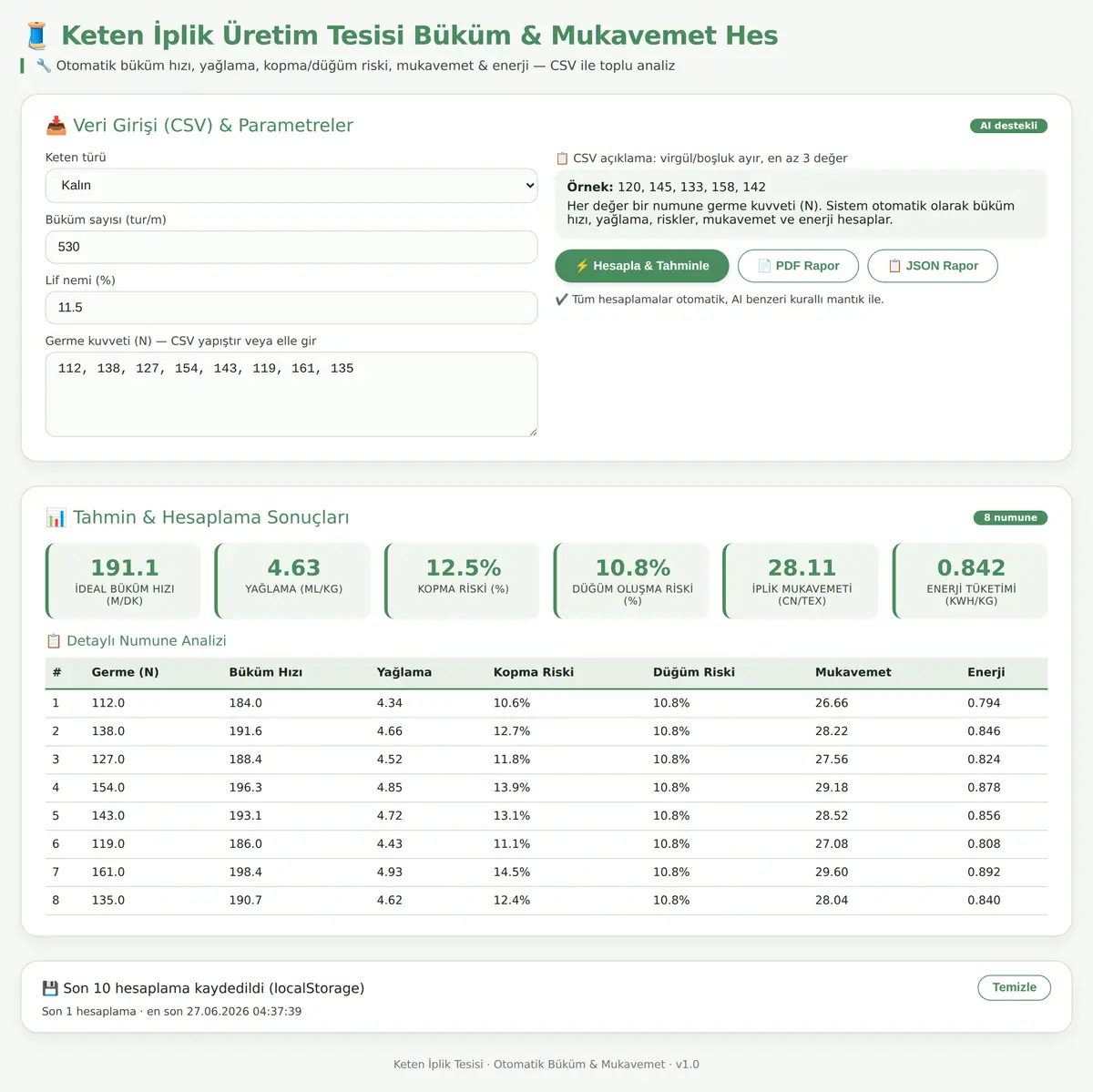Click the checkmark icon before Tüm hesaplamalar
The height and width of the screenshot is (1092, 1093).
(x=561, y=300)
